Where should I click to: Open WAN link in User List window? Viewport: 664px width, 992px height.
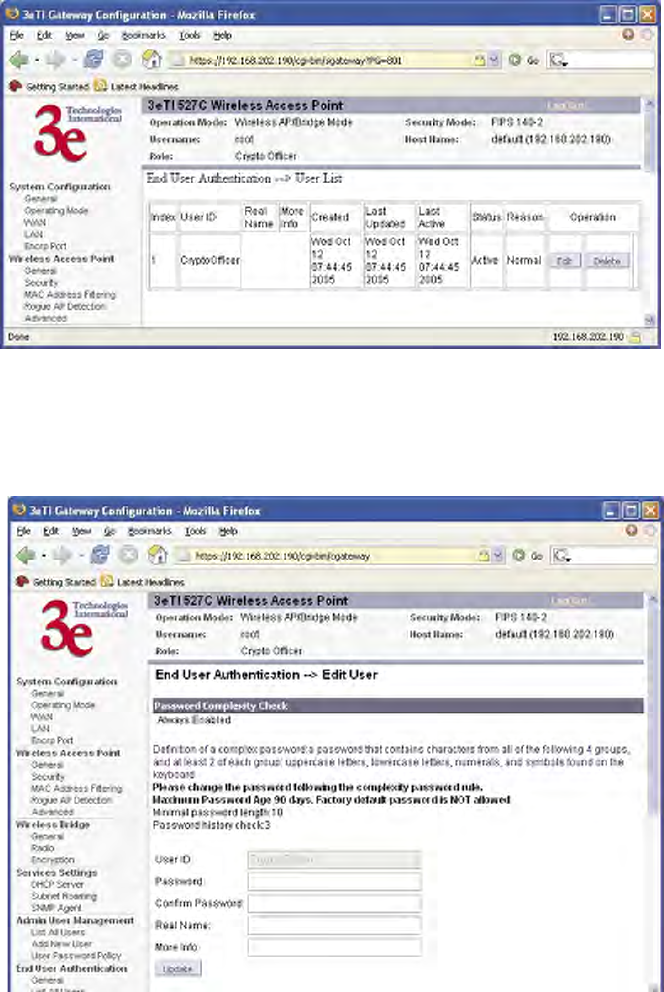(35, 223)
